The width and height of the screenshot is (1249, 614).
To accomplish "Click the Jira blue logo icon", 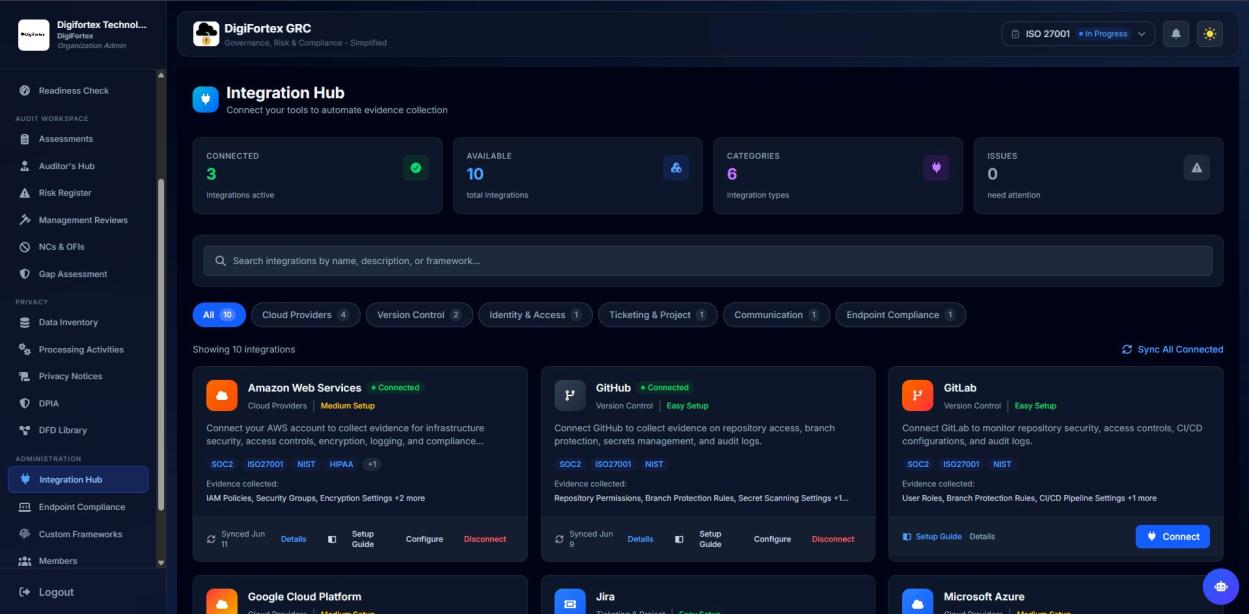I will tap(570, 601).
